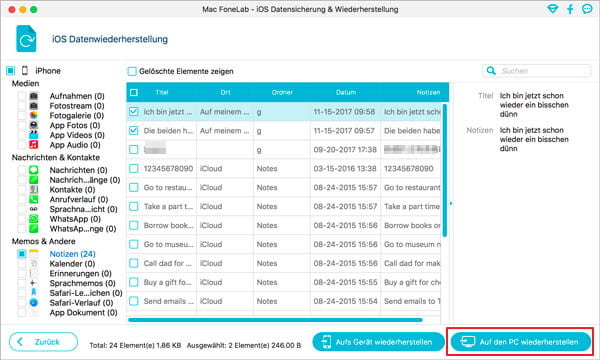Open the Facebook icon in title bar
Screen dimensions: 600x360
tap(570, 9)
